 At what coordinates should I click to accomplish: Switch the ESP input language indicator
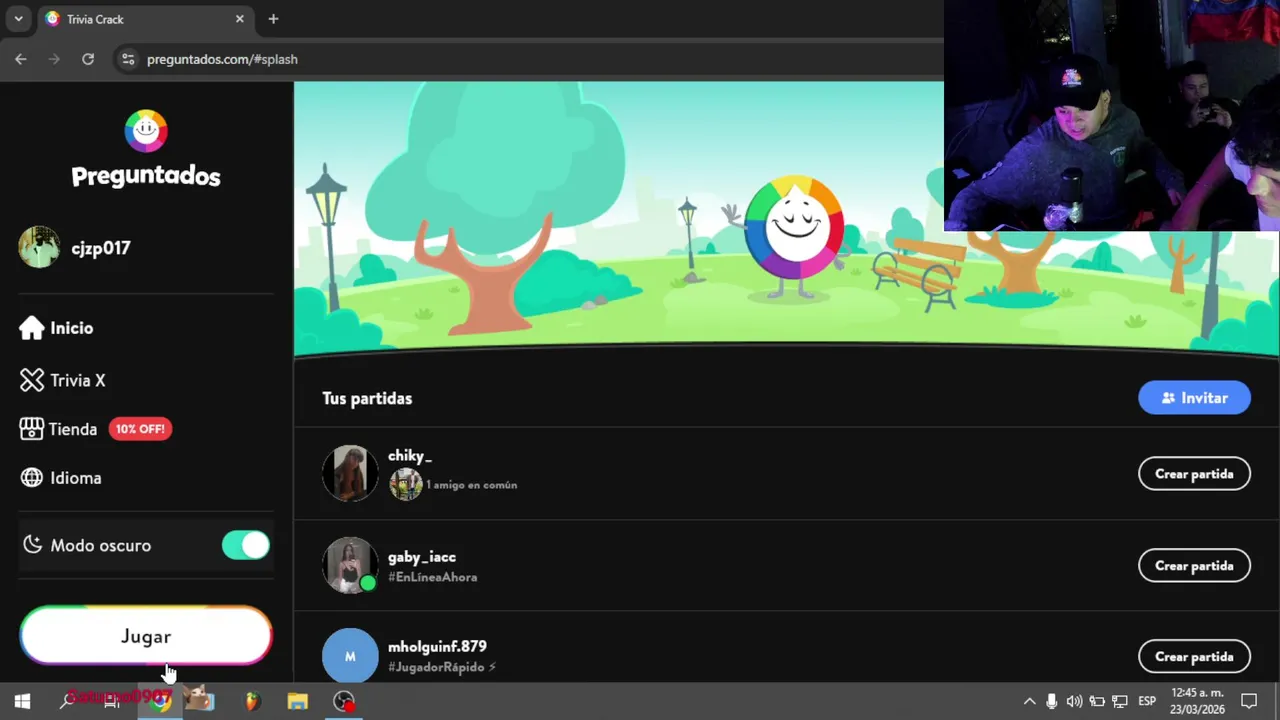(x=1147, y=701)
